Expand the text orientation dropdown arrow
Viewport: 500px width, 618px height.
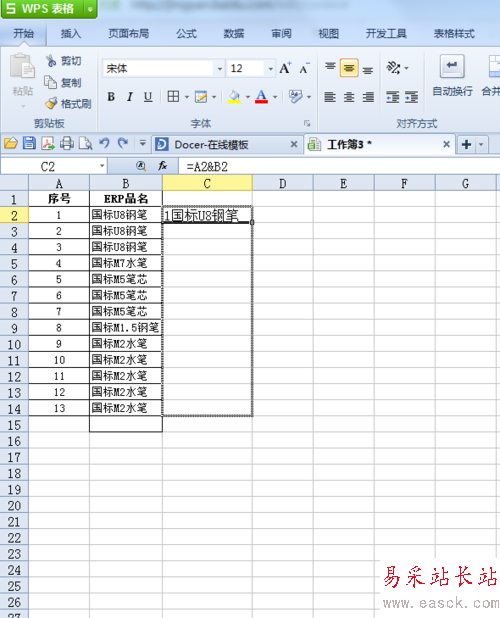coord(406,69)
